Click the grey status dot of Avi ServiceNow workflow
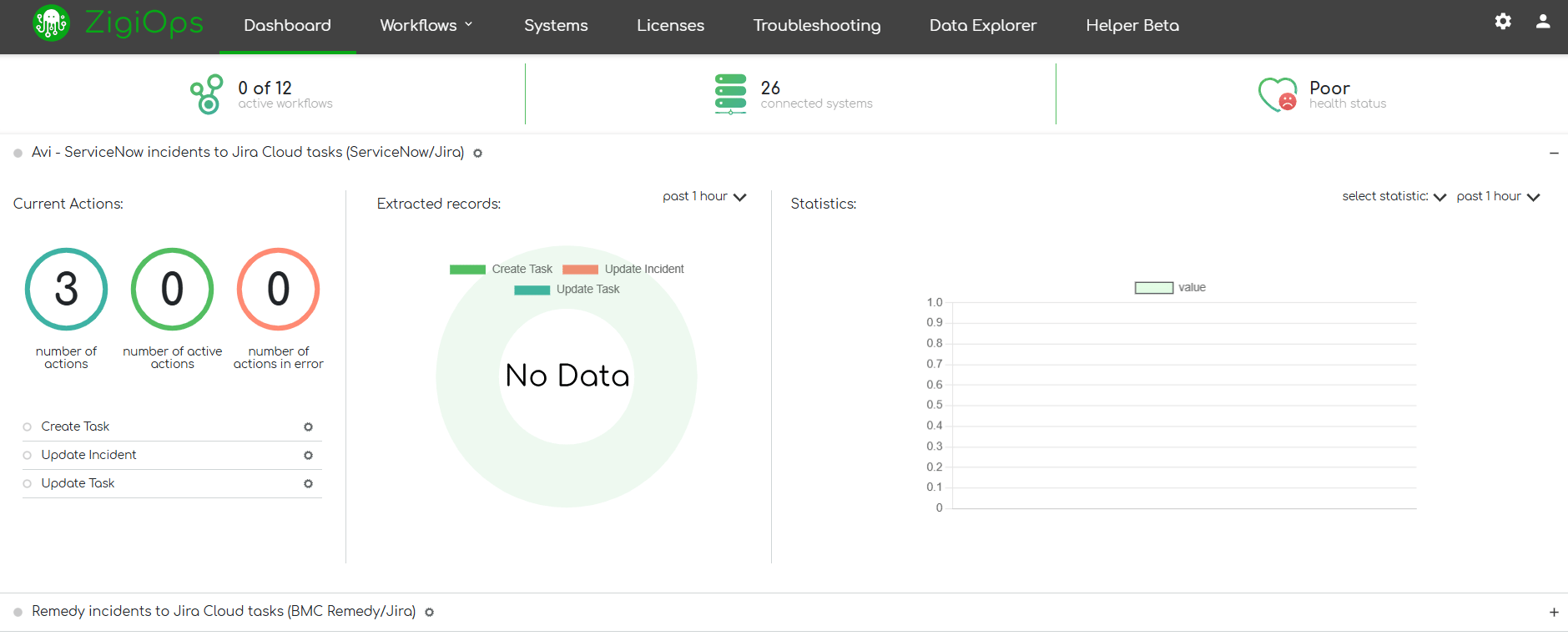The width and height of the screenshot is (1568, 641). point(18,154)
